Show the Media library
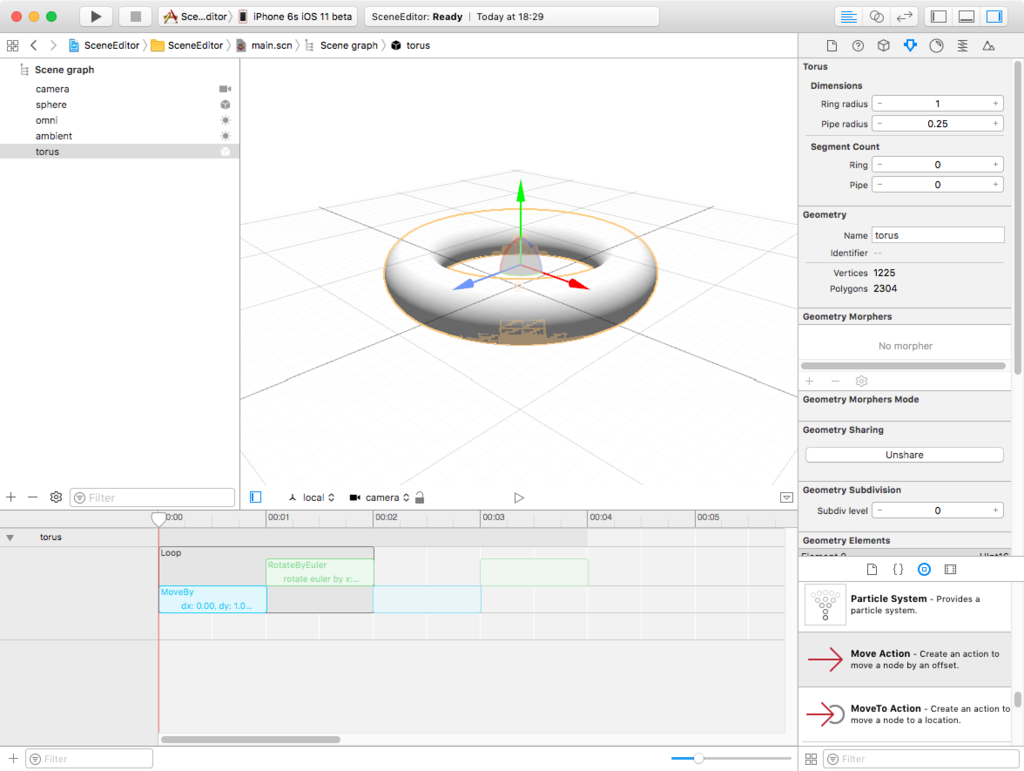The width and height of the screenshot is (1024, 771). 950,569
